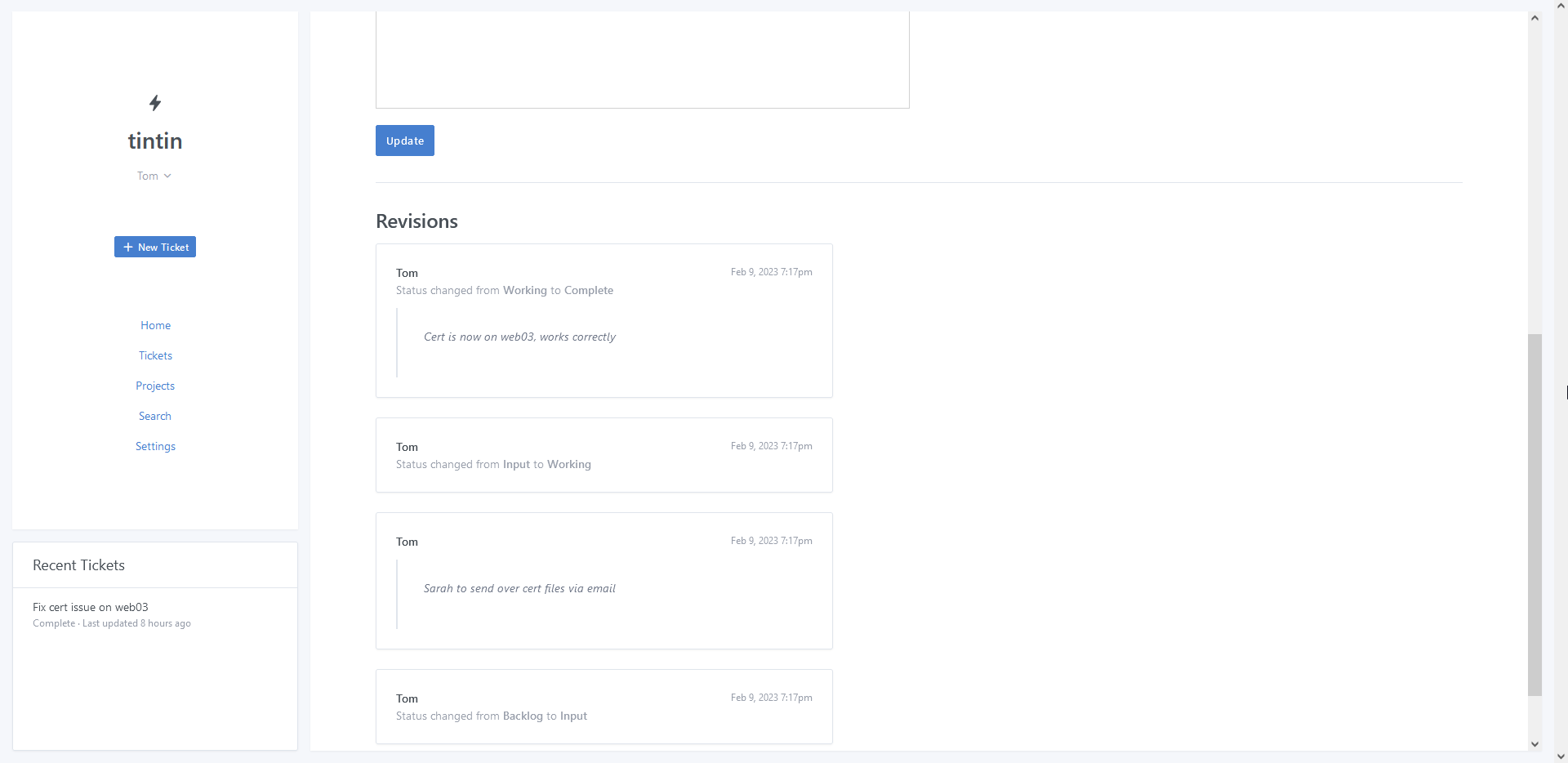Click the Sarah to send over cert files comment
Image resolution: width=1568 pixels, height=763 pixels.
coord(519,588)
